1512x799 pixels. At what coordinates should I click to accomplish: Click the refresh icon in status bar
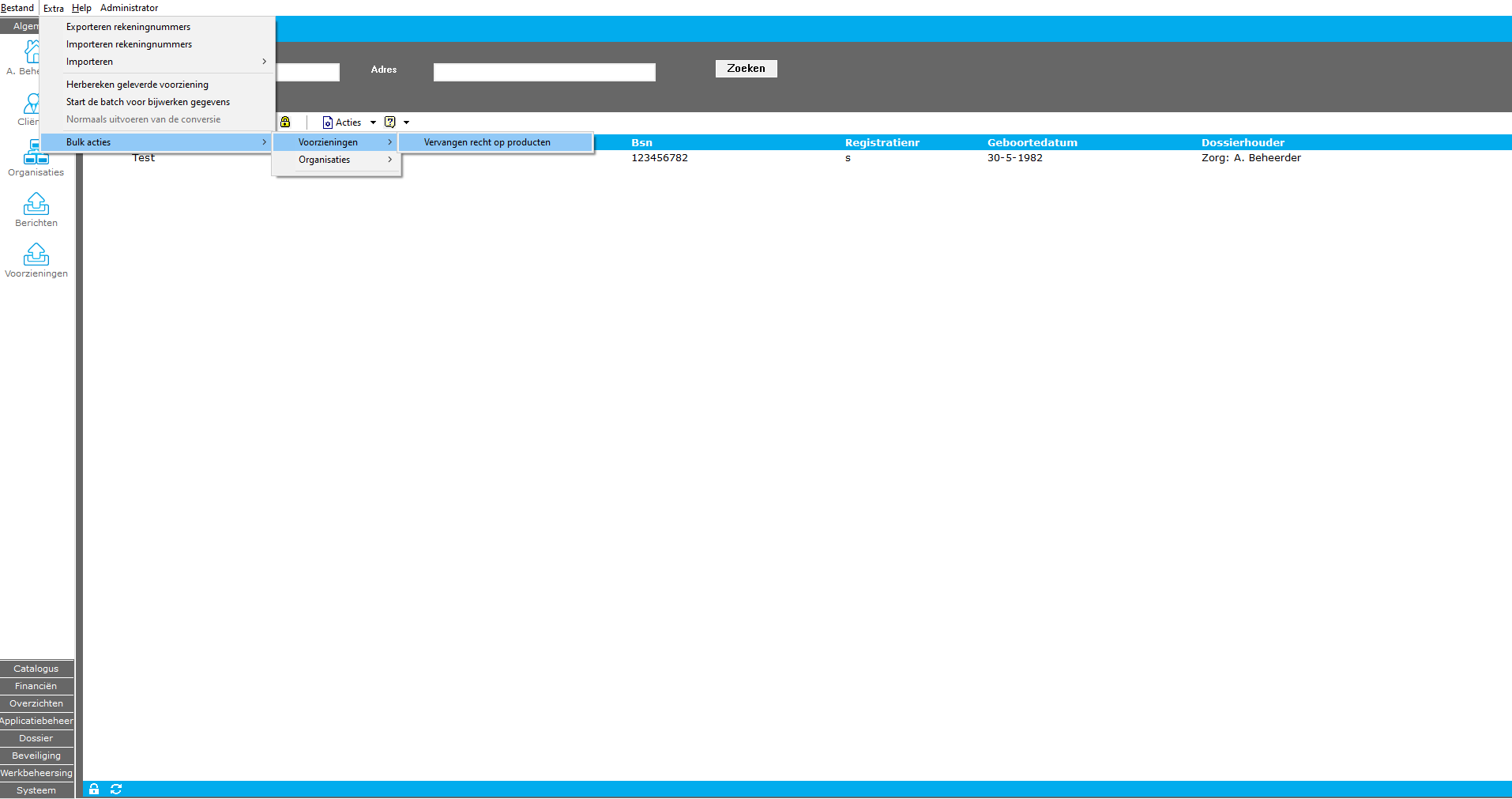pos(116,790)
